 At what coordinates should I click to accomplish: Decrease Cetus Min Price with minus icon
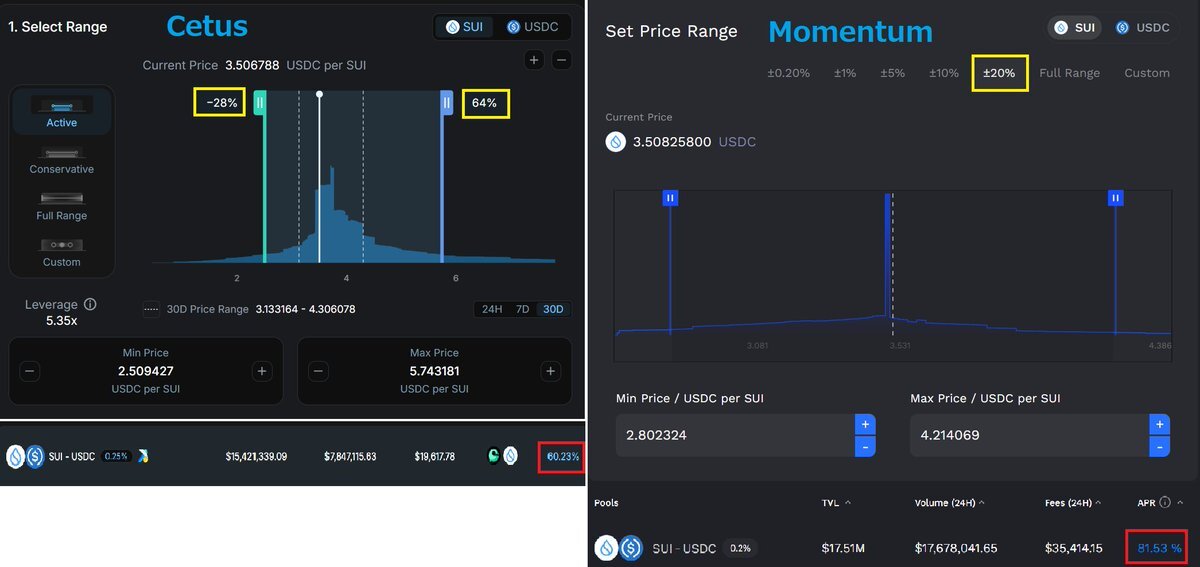click(30, 371)
